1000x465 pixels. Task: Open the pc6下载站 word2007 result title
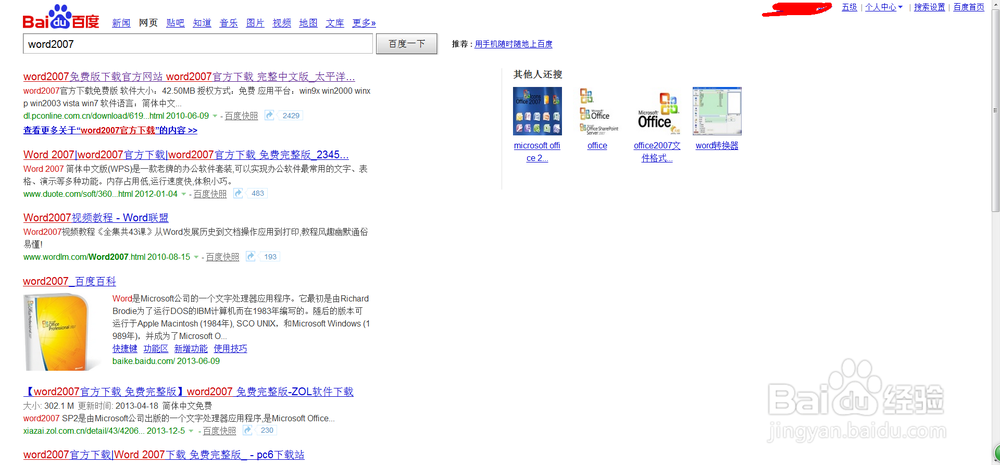point(163,455)
